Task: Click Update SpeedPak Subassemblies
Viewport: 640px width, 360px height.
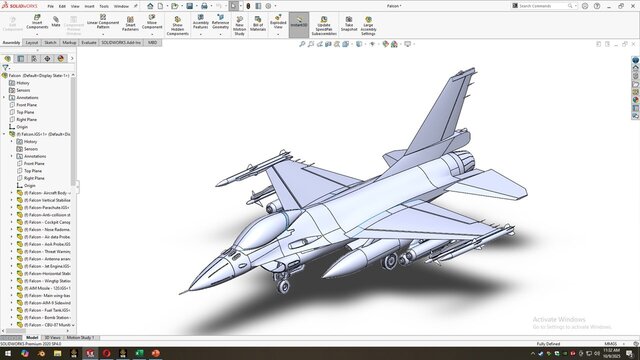Action: [x=324, y=26]
